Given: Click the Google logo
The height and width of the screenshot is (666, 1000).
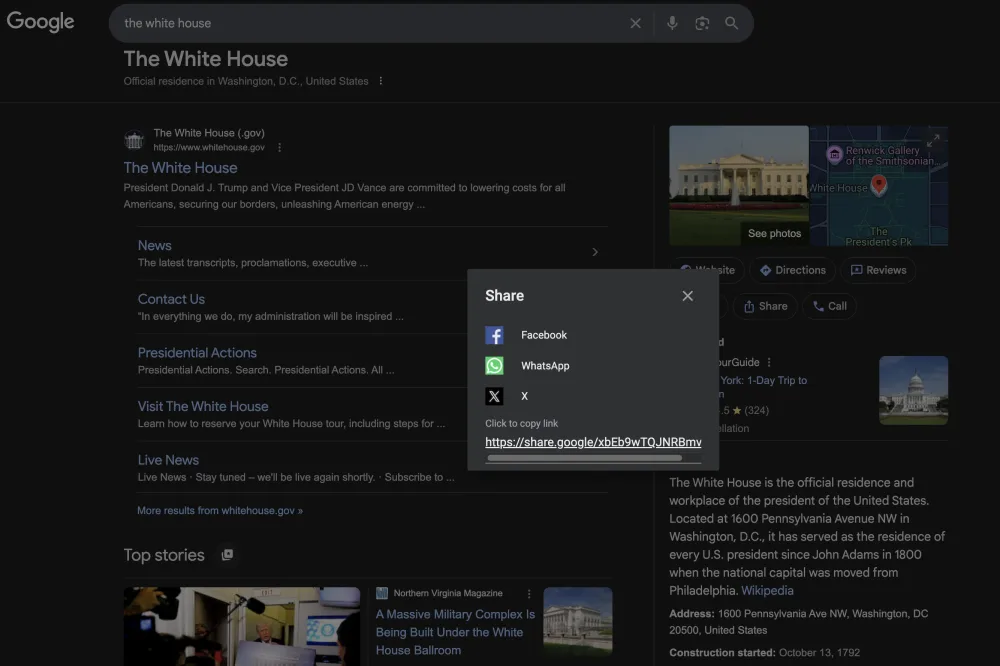Looking at the screenshot, I should 40,22.
